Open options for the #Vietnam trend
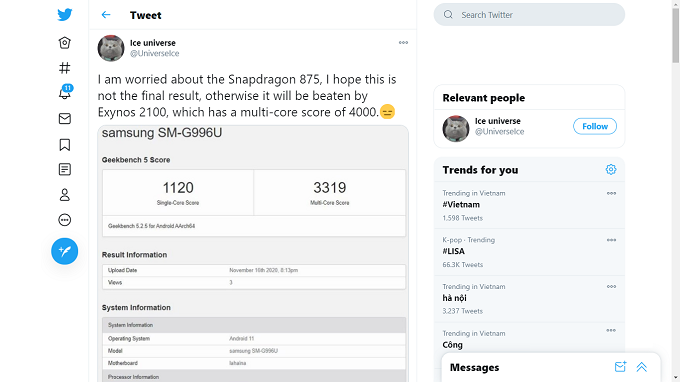 (x=611, y=193)
